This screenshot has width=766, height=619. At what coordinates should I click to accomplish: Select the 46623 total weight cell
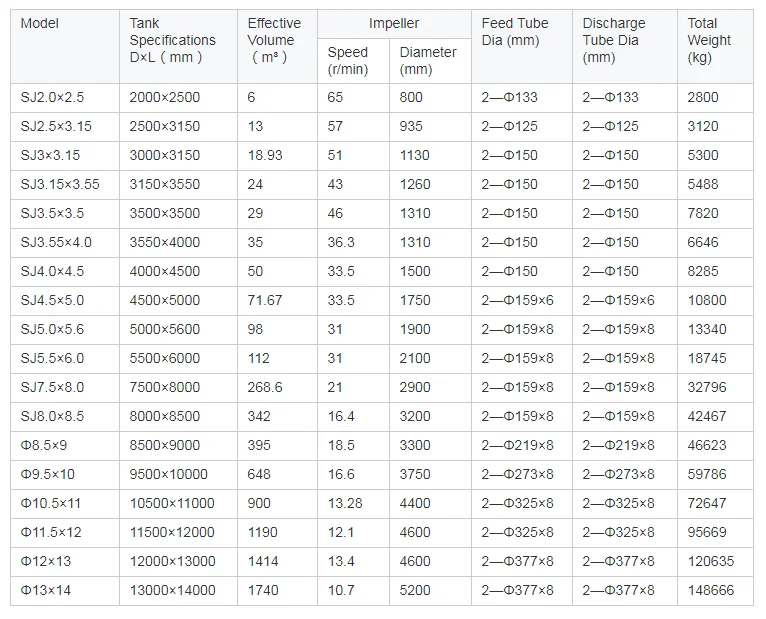tap(707, 445)
